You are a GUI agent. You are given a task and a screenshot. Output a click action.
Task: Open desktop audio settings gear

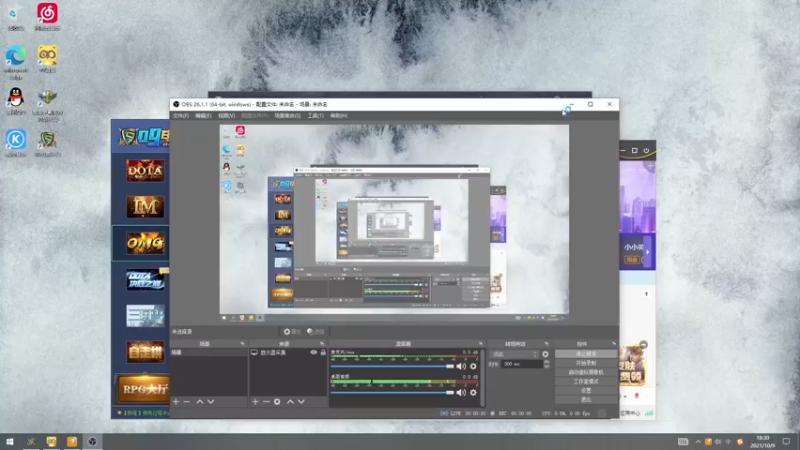(473, 392)
